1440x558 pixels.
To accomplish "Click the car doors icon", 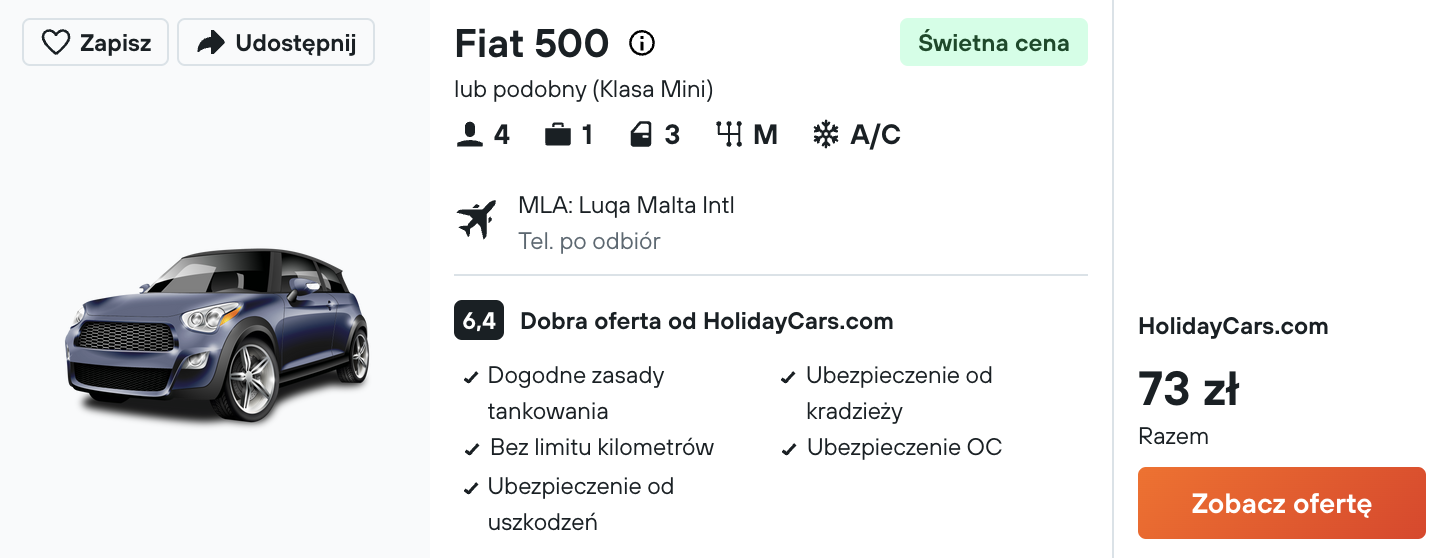I will click(x=641, y=135).
